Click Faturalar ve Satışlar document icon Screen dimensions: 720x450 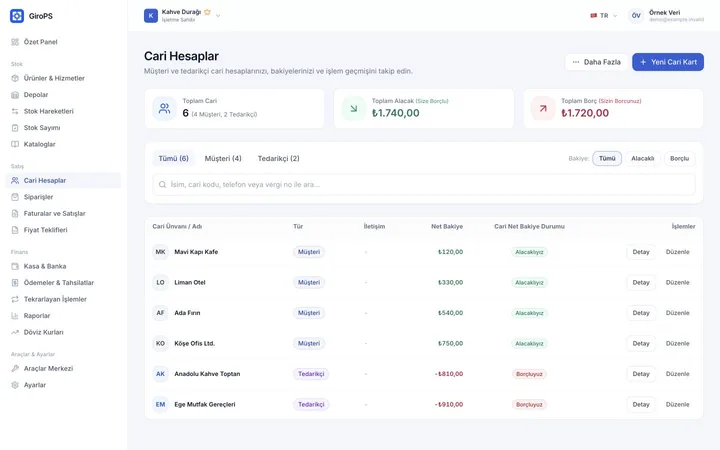click(15, 214)
